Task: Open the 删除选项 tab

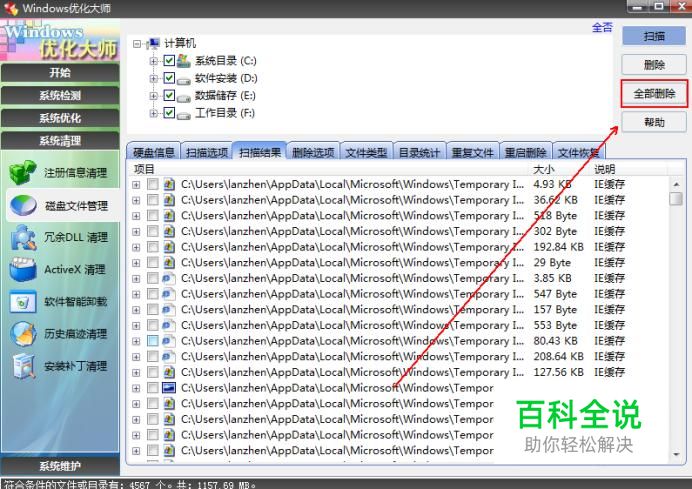Action: pos(313,152)
